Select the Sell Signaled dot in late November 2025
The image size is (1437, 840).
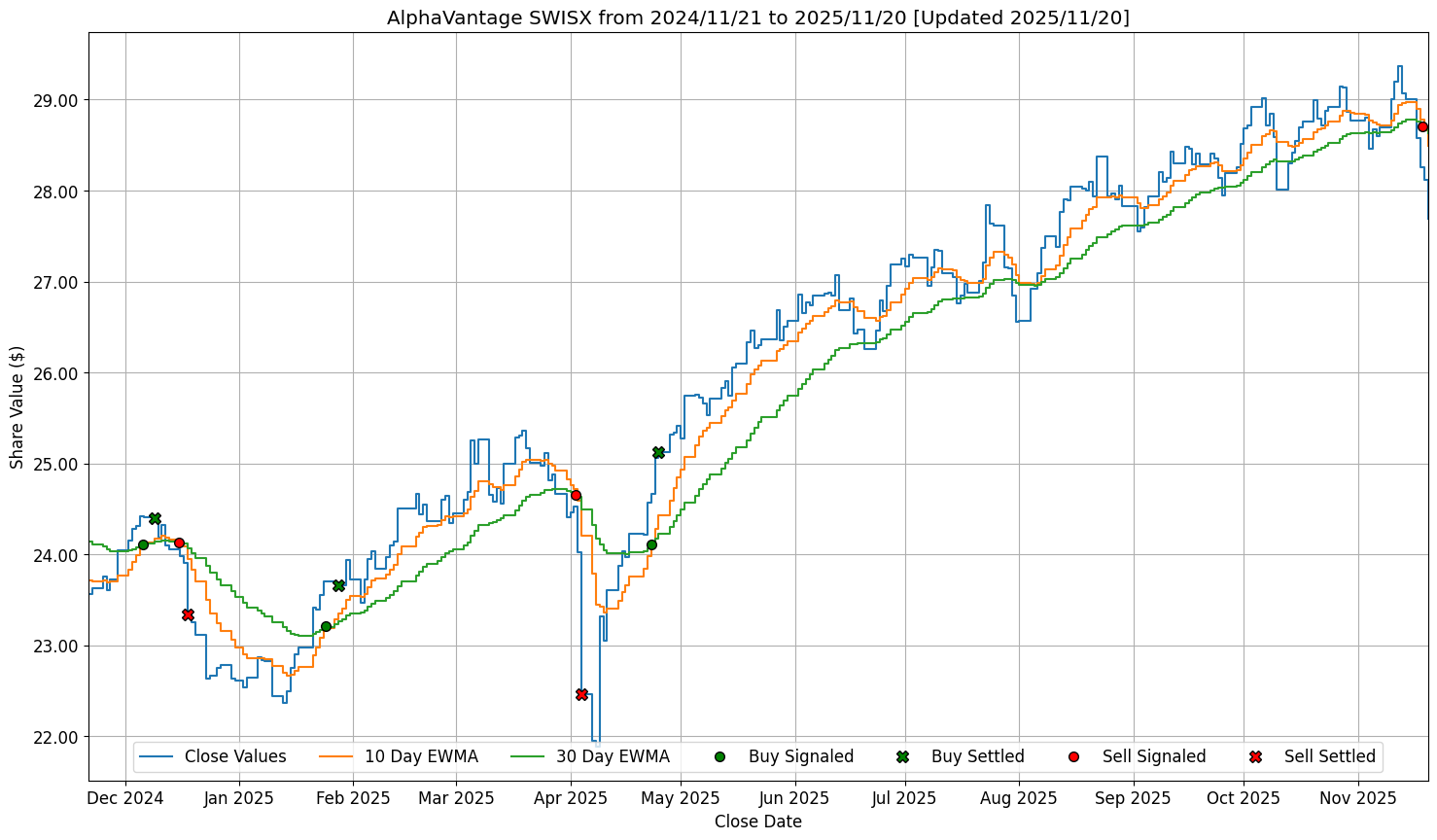pyautogui.click(x=1422, y=126)
